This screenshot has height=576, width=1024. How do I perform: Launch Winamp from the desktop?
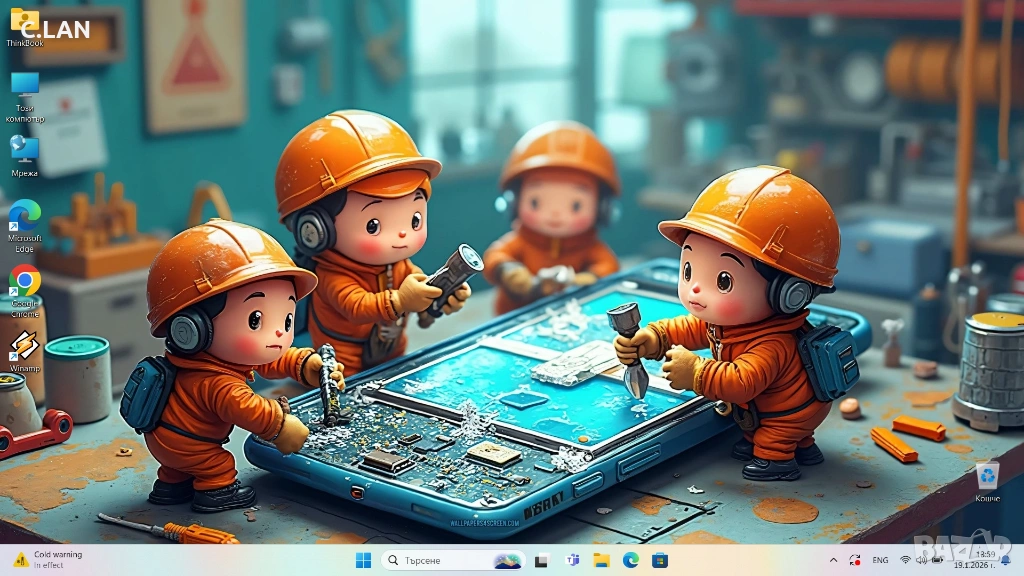tap(24, 349)
